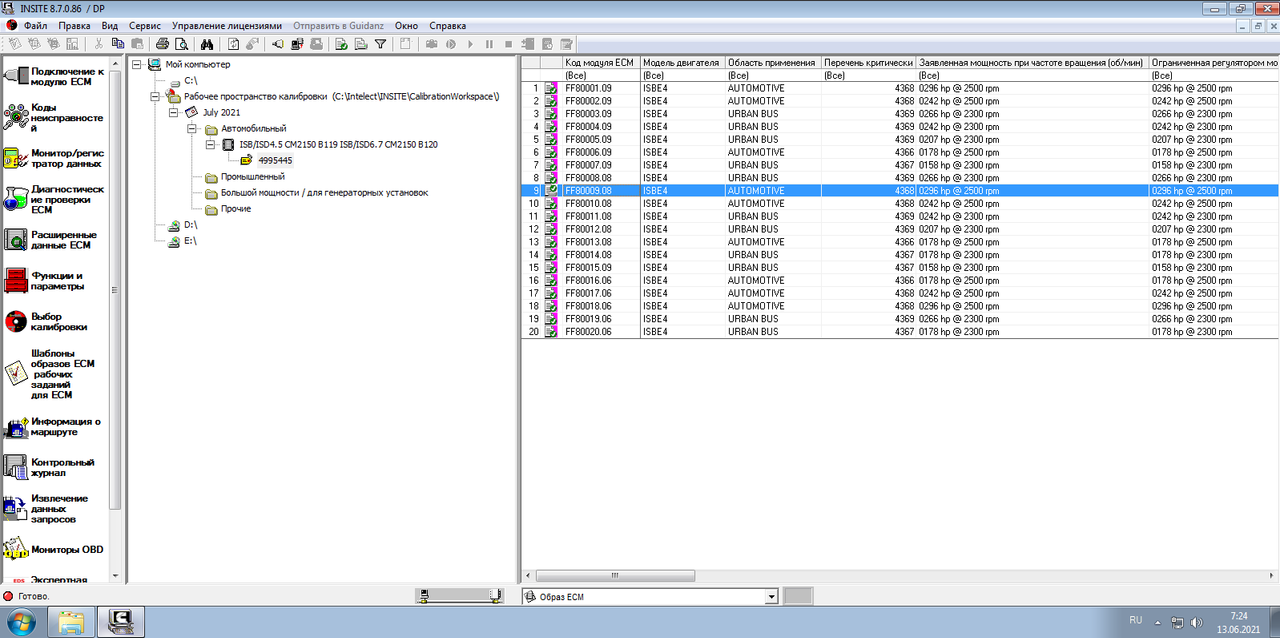Click row header number 15
This screenshot has width=1280, height=638.
(x=532, y=267)
